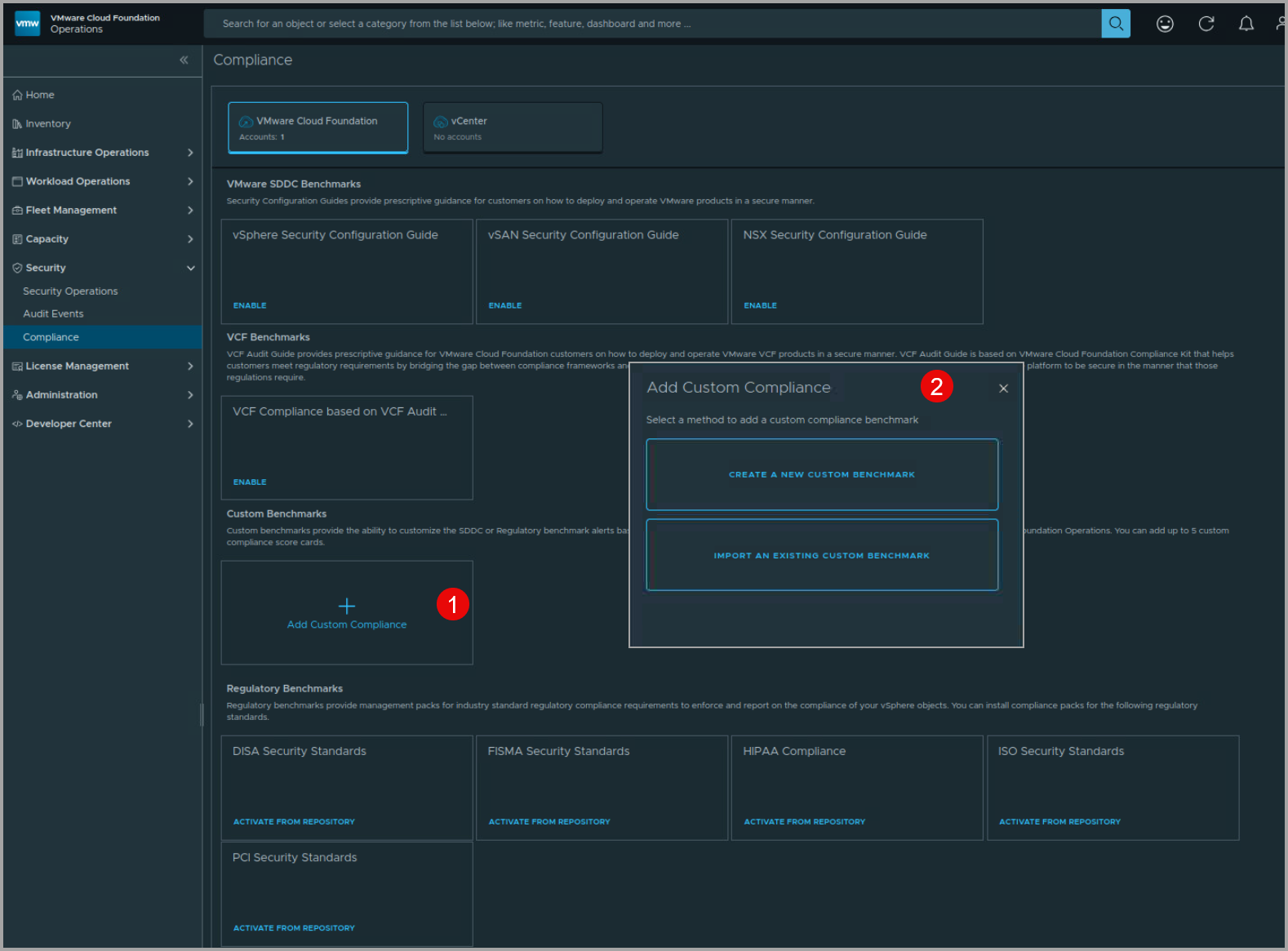
Task: Expand License Management chevron
Action: click(x=190, y=366)
